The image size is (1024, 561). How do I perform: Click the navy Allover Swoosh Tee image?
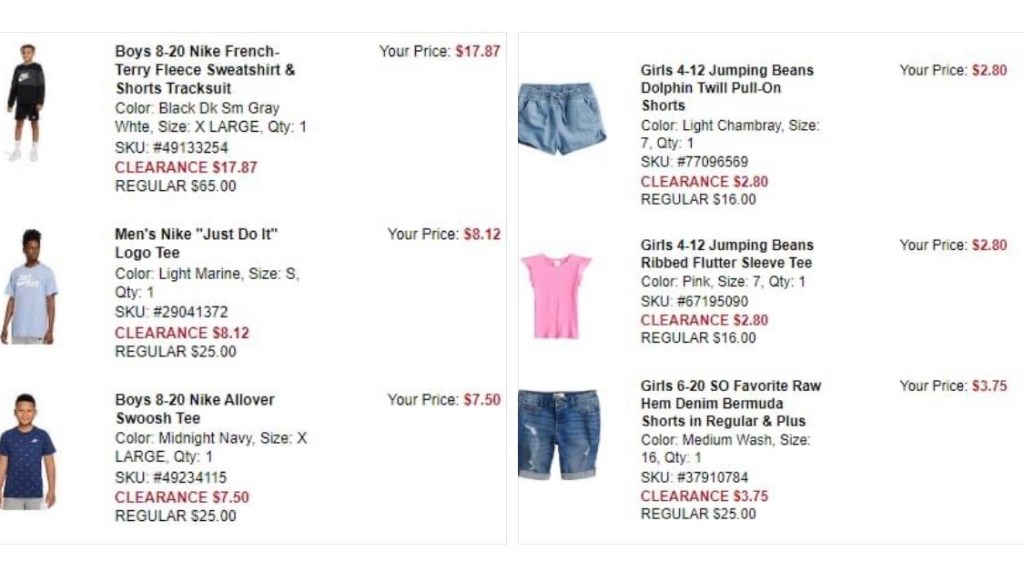click(x=27, y=451)
